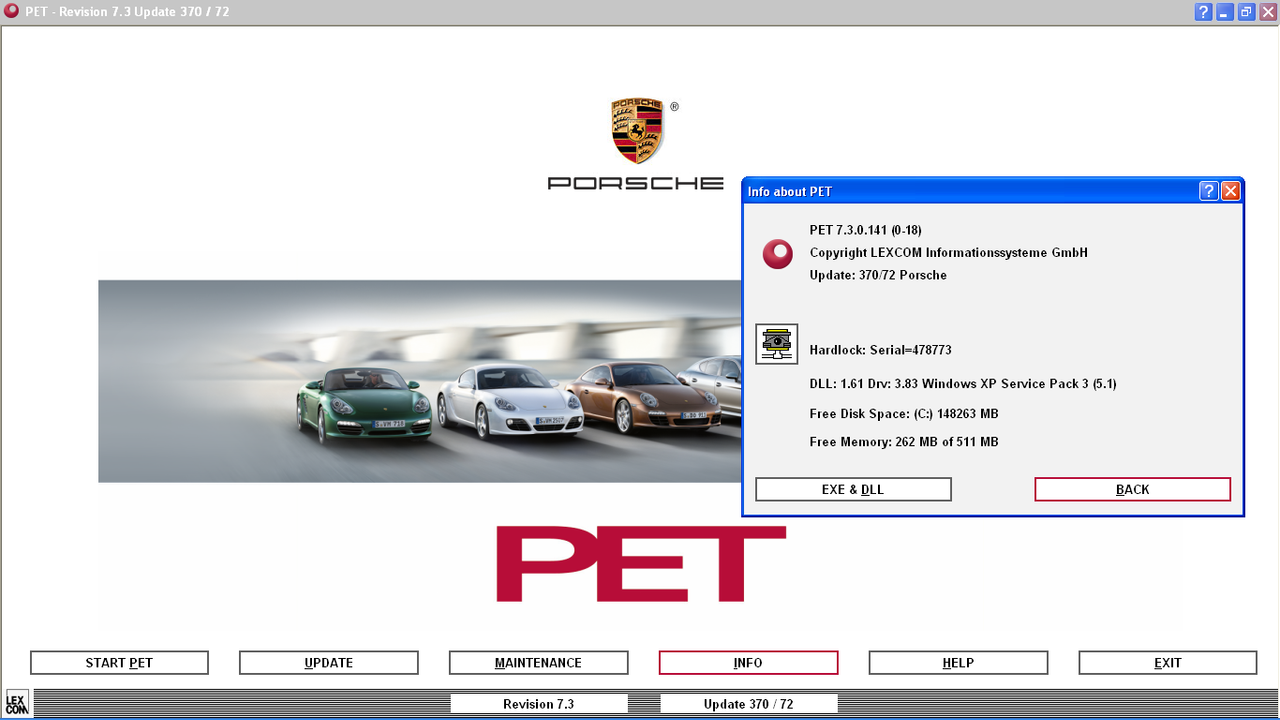Viewport: 1280px width, 720px height.
Task: Click the PET icon in main title bar
Action: (x=12, y=11)
